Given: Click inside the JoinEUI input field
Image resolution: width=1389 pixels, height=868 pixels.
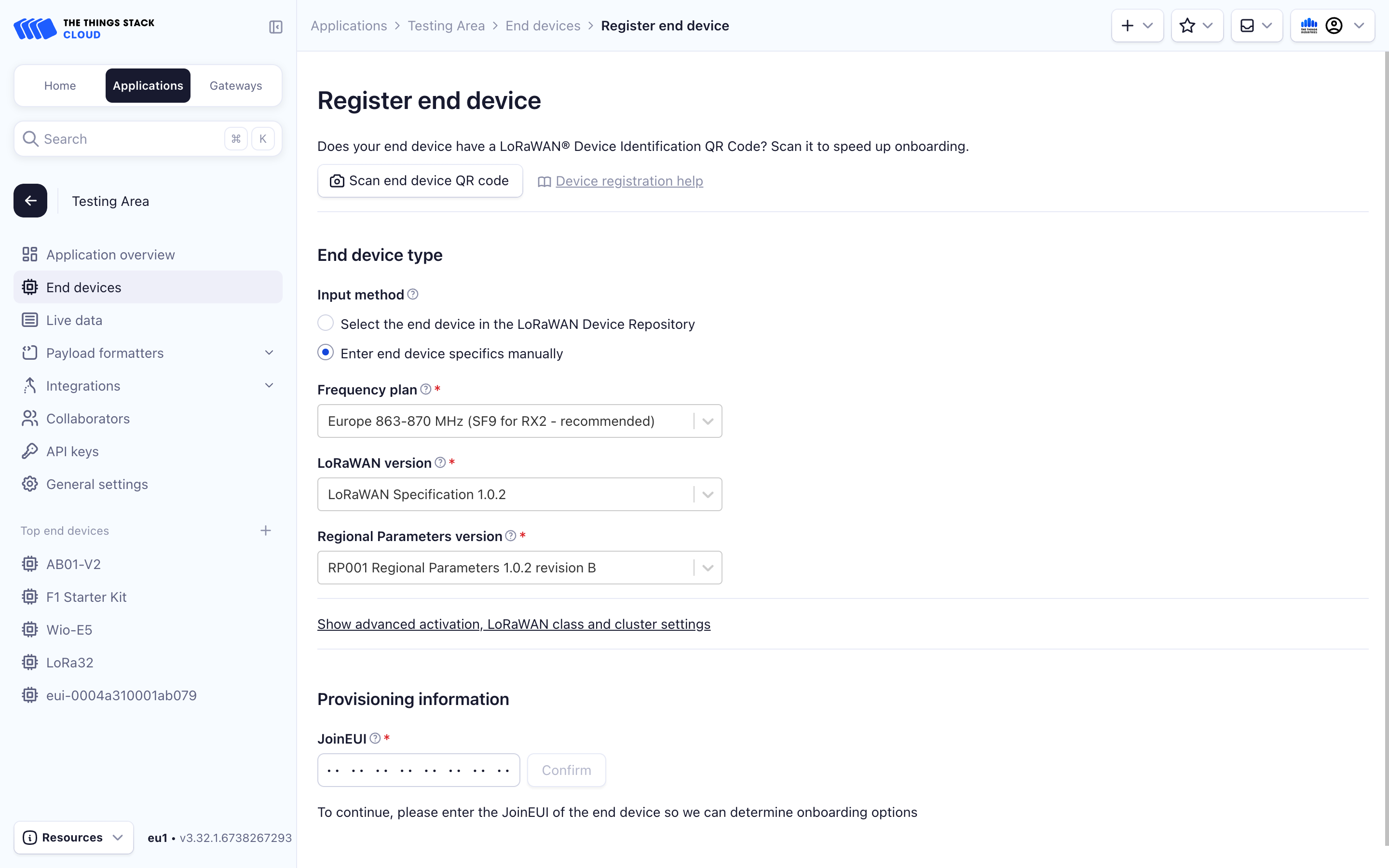Looking at the screenshot, I should pos(419,770).
